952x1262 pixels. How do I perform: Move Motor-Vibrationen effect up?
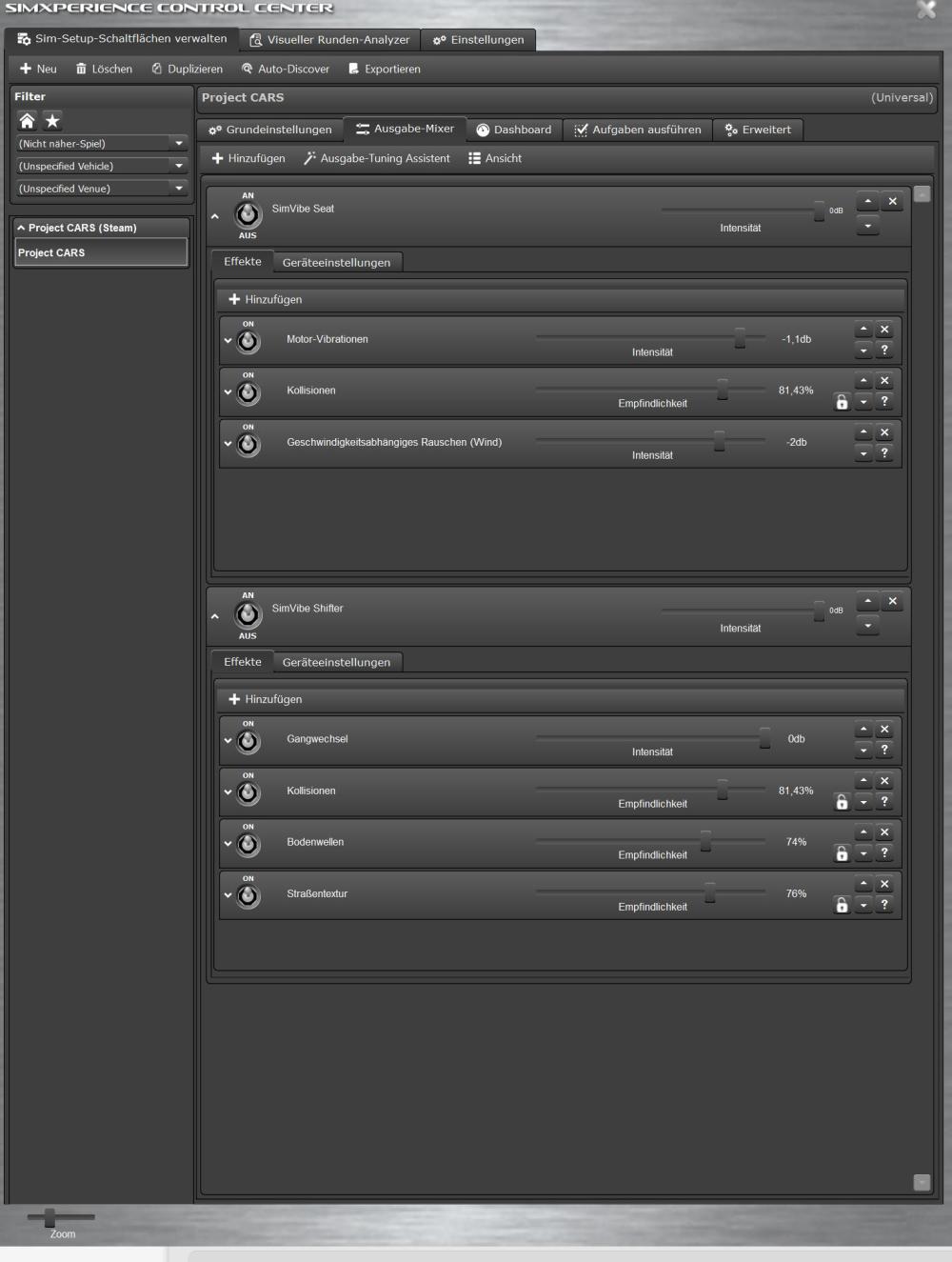pyautogui.click(x=863, y=330)
